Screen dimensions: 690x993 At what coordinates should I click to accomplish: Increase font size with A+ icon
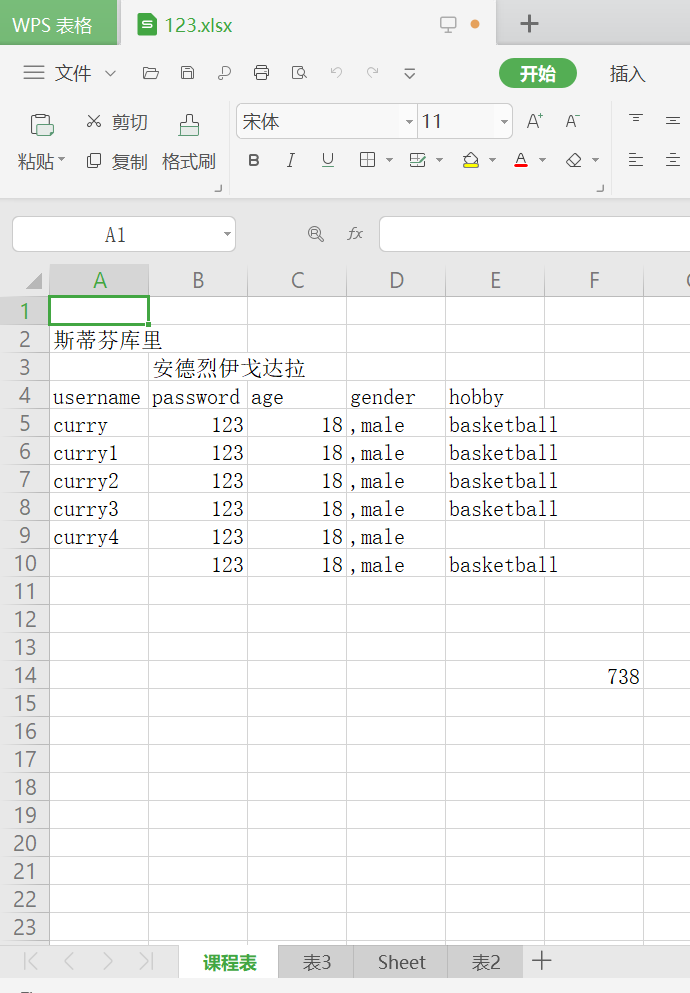(535, 121)
